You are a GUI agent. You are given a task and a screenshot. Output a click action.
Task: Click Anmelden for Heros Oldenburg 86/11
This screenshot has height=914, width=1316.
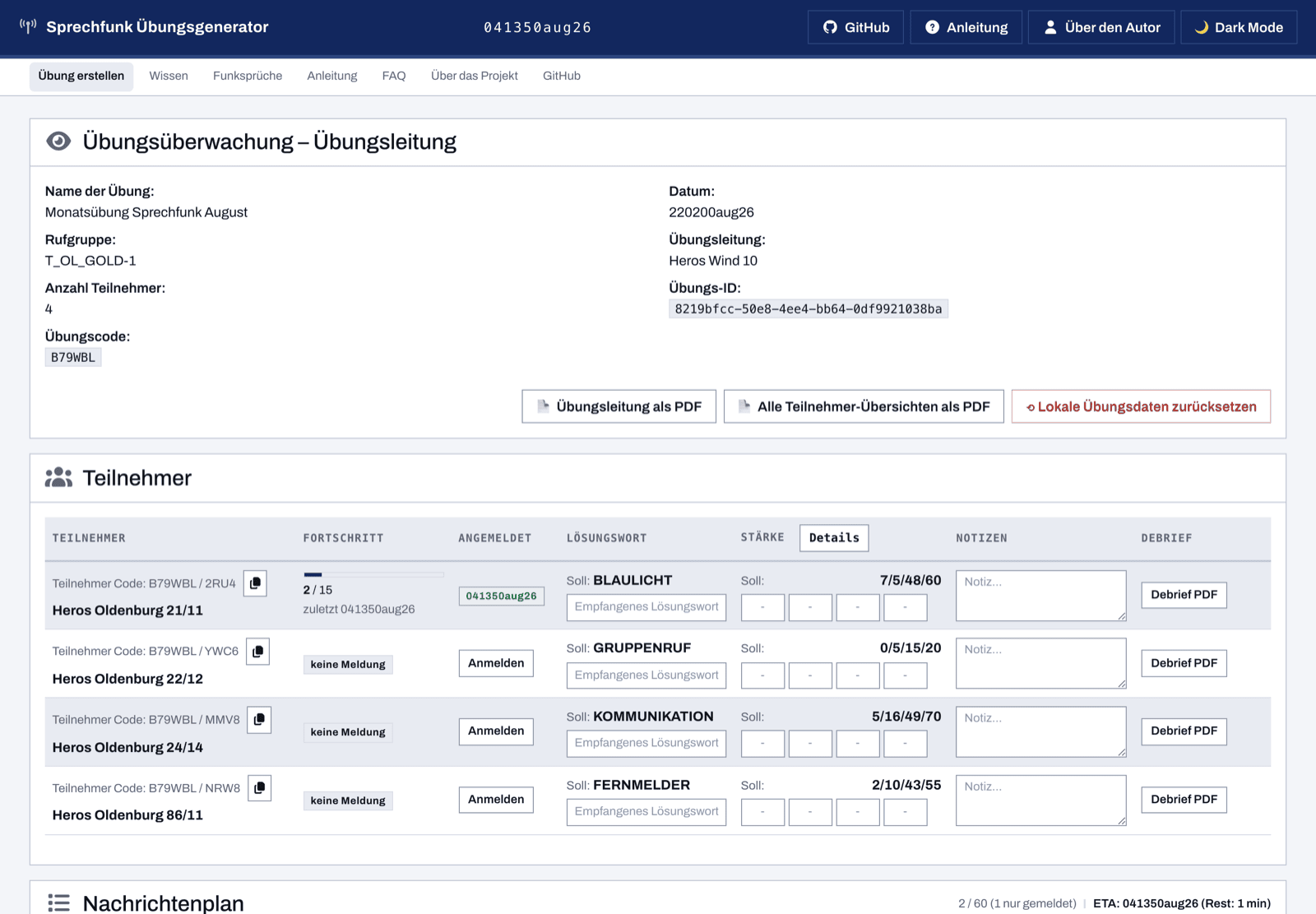(x=496, y=800)
